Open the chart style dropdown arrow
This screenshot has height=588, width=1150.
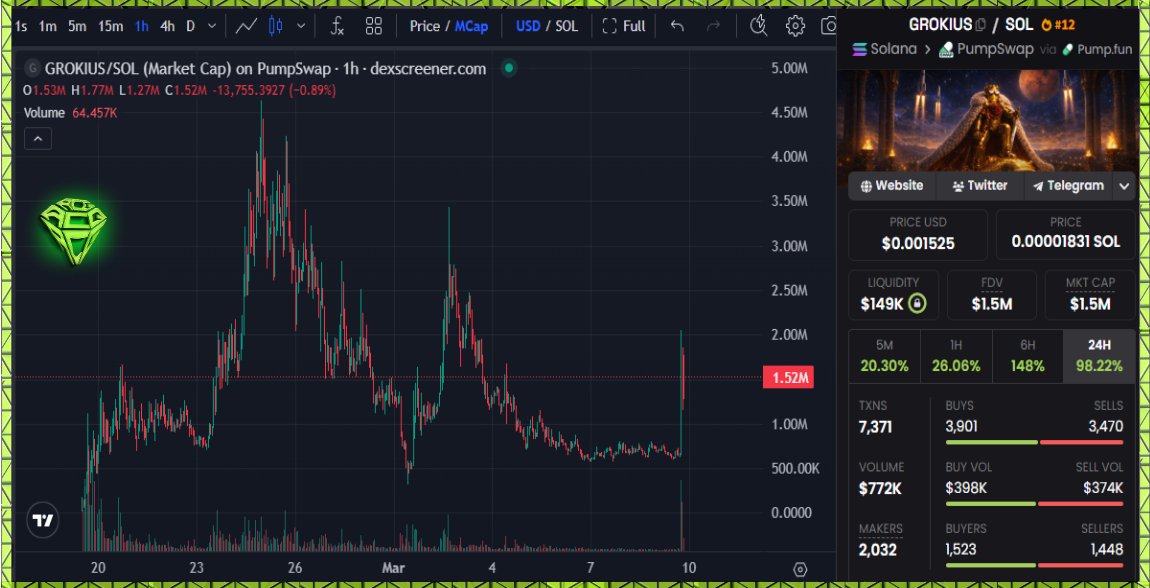click(x=301, y=26)
